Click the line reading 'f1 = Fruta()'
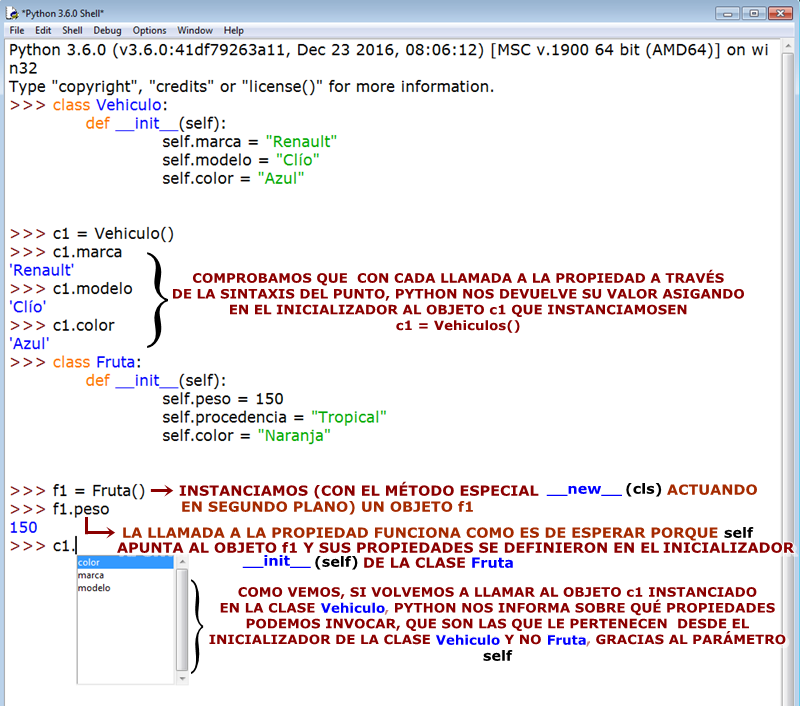800x706 pixels. click(x=100, y=490)
